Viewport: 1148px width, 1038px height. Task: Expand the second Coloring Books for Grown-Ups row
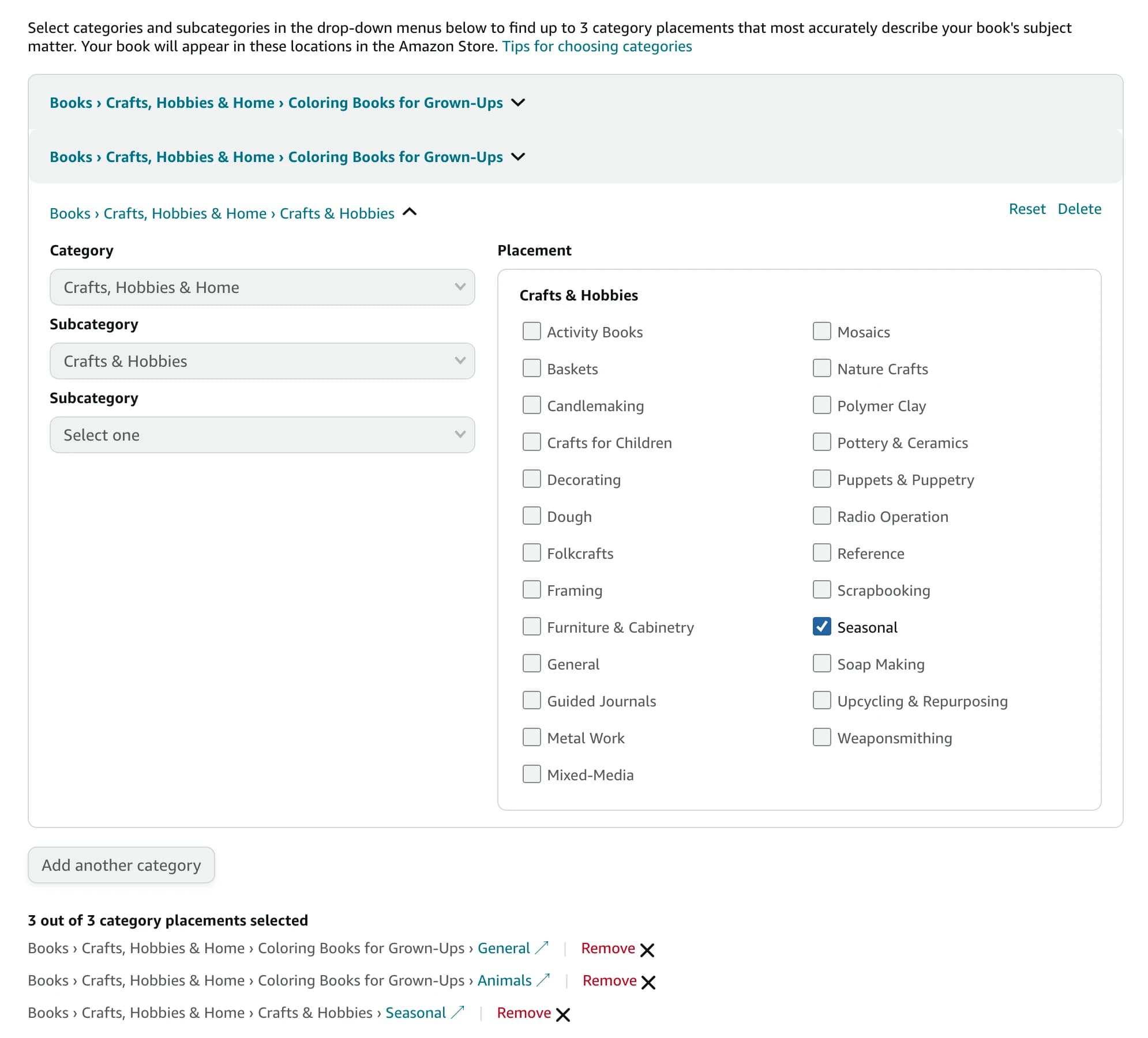tap(519, 157)
